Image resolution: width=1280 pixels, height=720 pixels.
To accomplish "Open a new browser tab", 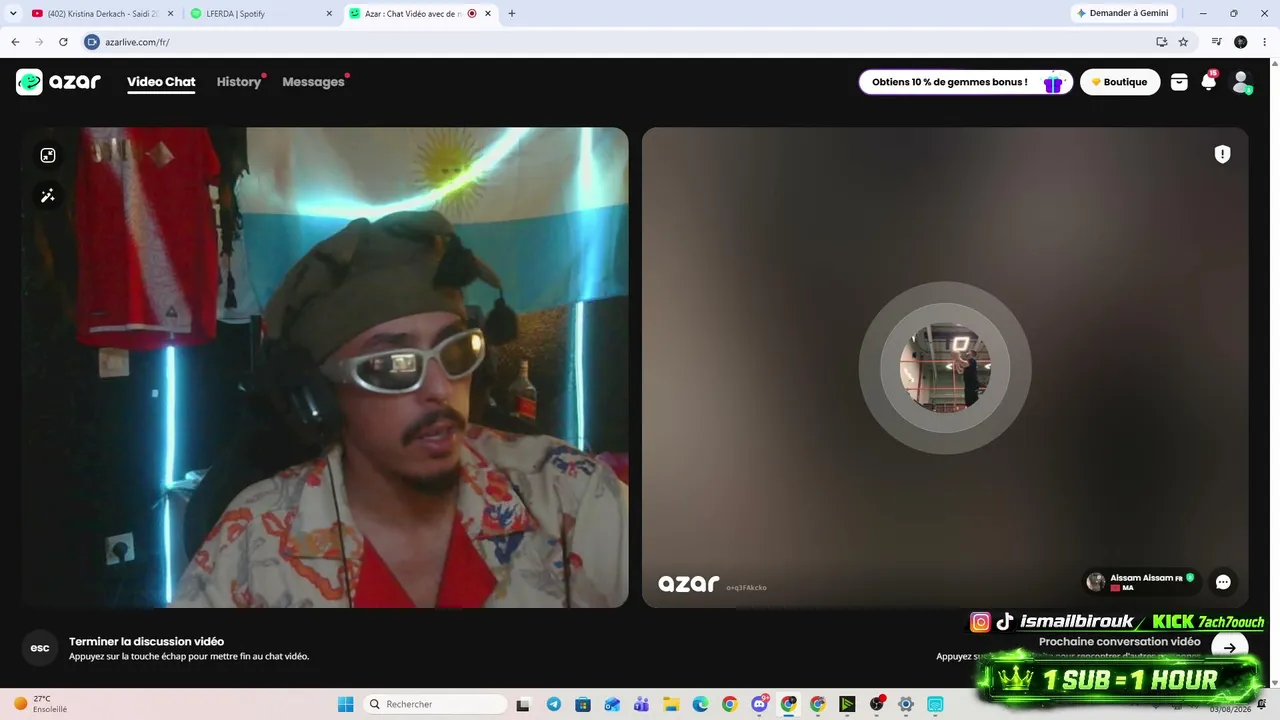I will [x=512, y=13].
